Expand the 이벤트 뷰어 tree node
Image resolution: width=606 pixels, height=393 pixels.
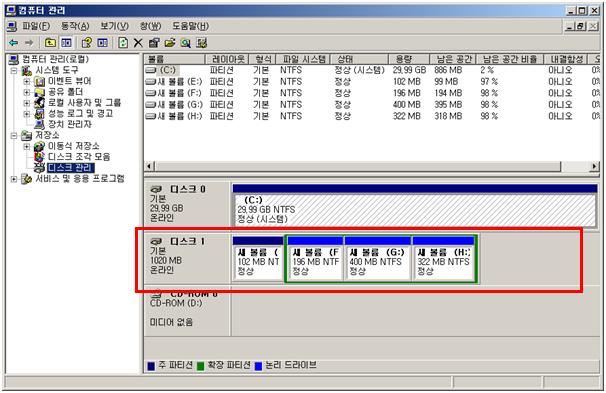tap(26, 82)
